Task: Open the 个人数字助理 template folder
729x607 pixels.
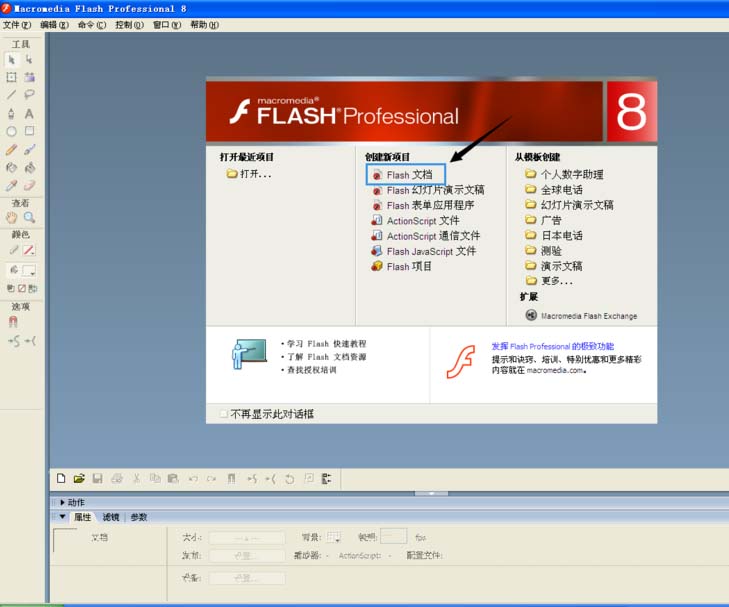Action: tap(564, 174)
